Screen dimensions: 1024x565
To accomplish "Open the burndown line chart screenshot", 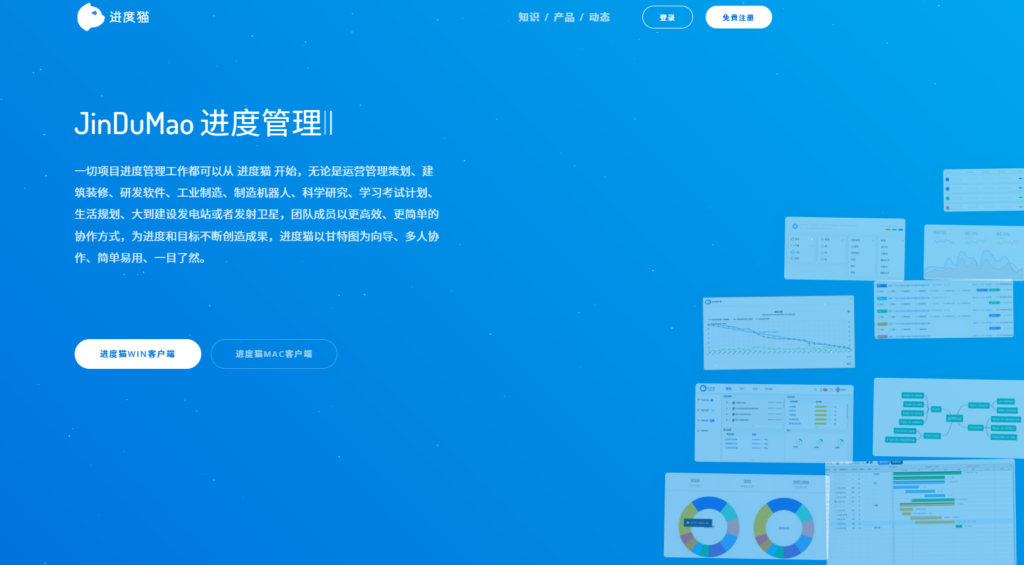I will [778, 332].
